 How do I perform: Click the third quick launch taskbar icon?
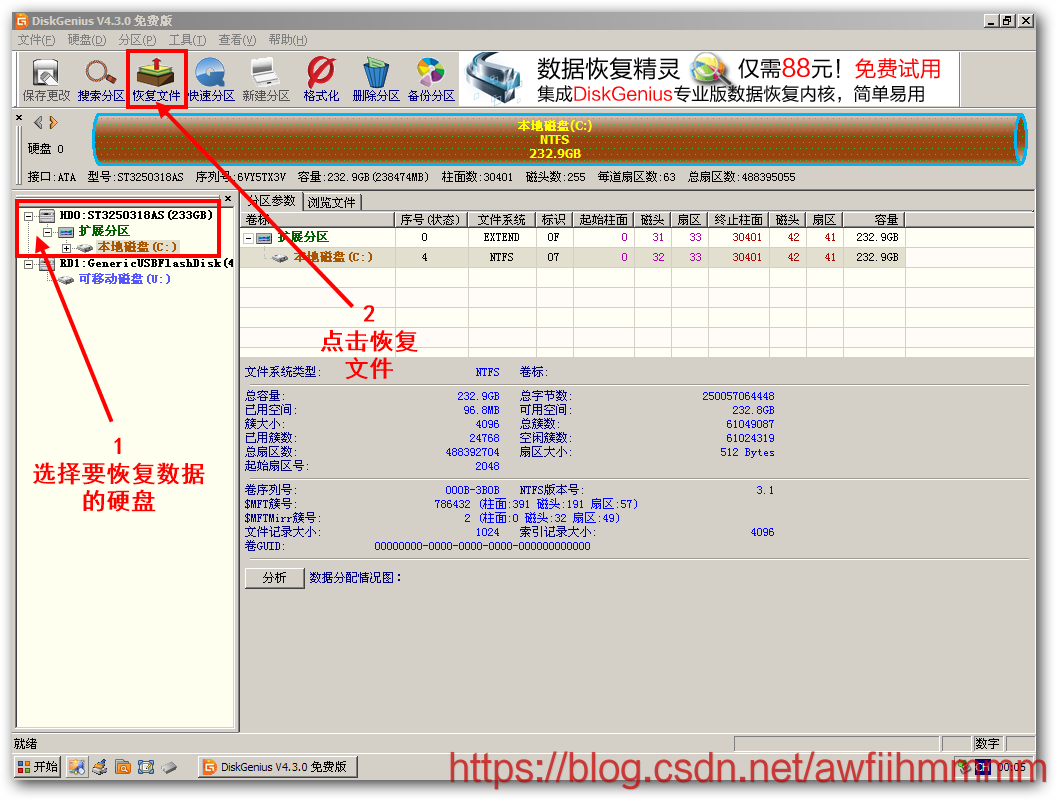pos(123,766)
